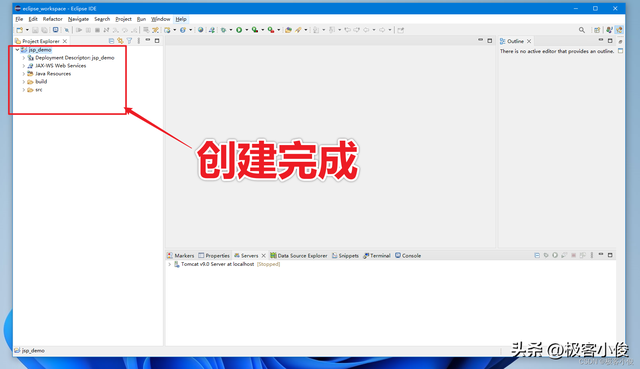640x369 pixels.
Task: Click the Terminate stop square icon
Action: 97,30
